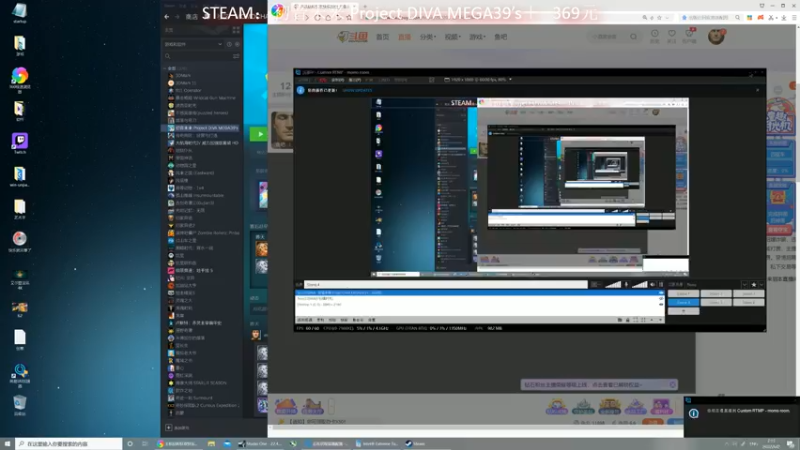Image resolution: width=800 pixels, height=450 pixels.
Task: Open the Store tab in Steam
Action: coord(191,17)
